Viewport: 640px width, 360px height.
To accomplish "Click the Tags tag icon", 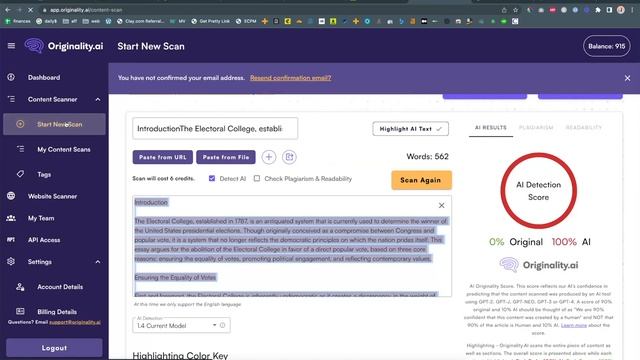I will (x=20, y=174).
